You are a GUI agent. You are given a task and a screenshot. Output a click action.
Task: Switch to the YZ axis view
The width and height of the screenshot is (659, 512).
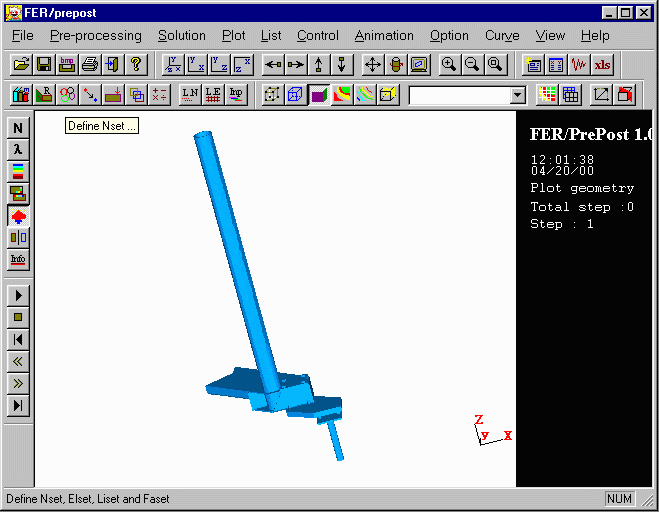220,64
